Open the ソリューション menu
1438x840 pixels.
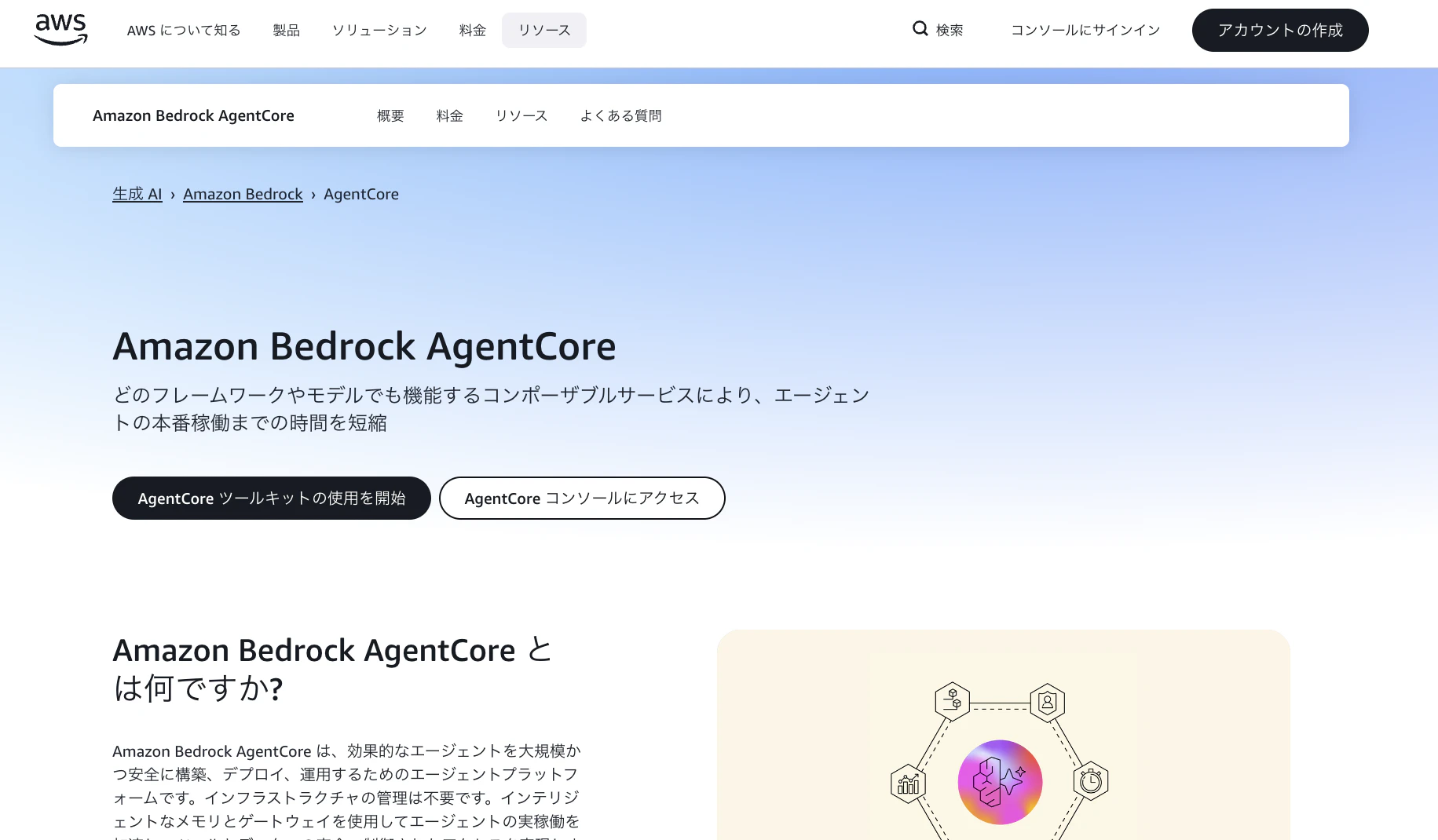[x=379, y=30]
